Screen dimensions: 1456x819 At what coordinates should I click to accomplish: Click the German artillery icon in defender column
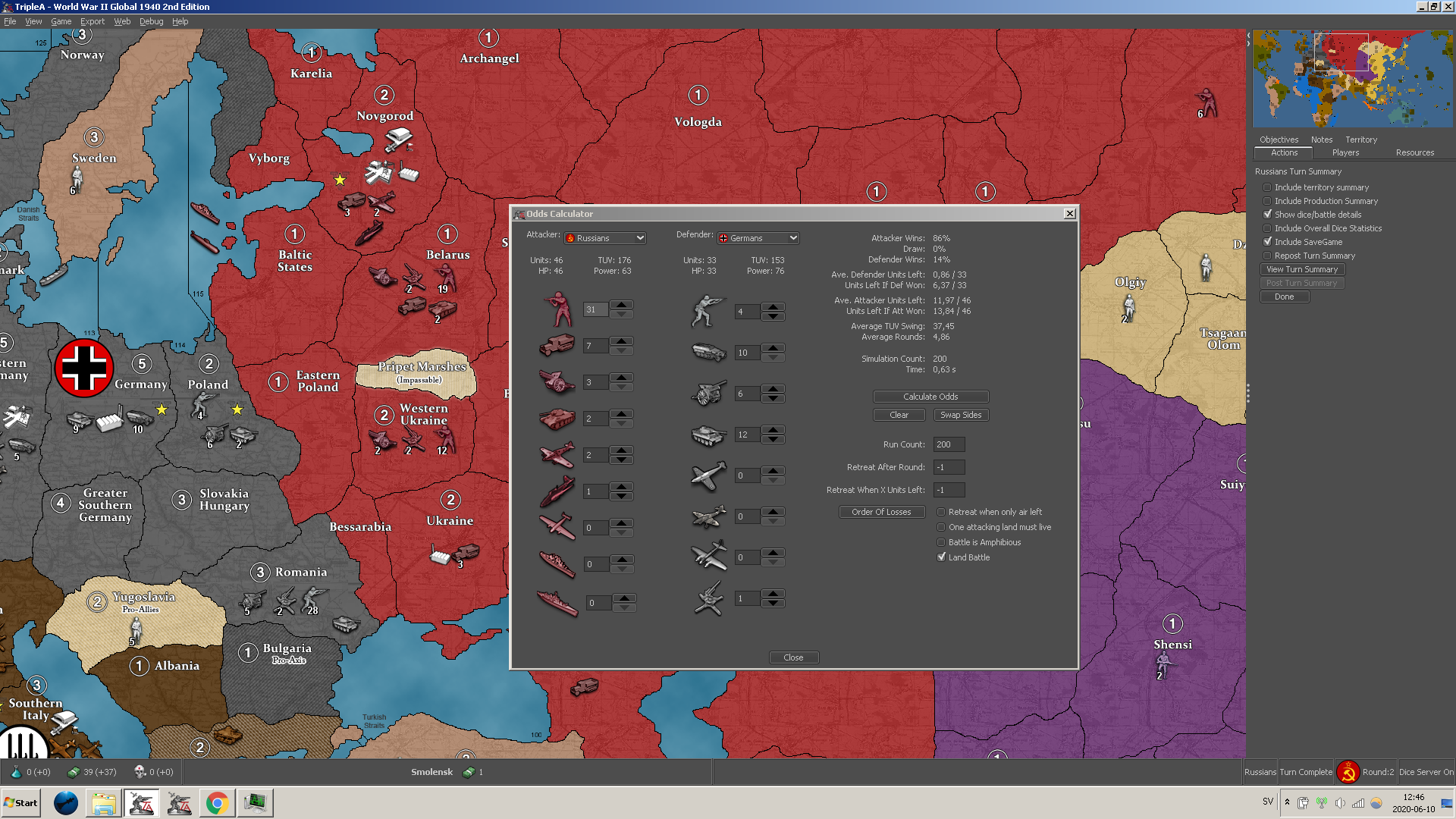tap(708, 393)
